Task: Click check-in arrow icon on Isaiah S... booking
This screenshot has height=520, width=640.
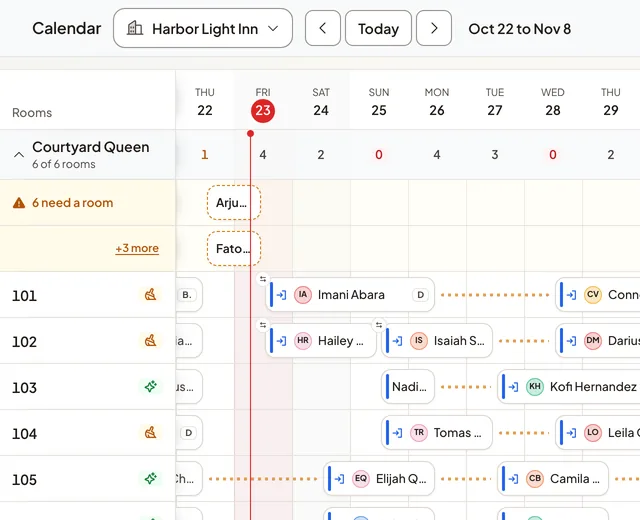Action: pos(397,341)
